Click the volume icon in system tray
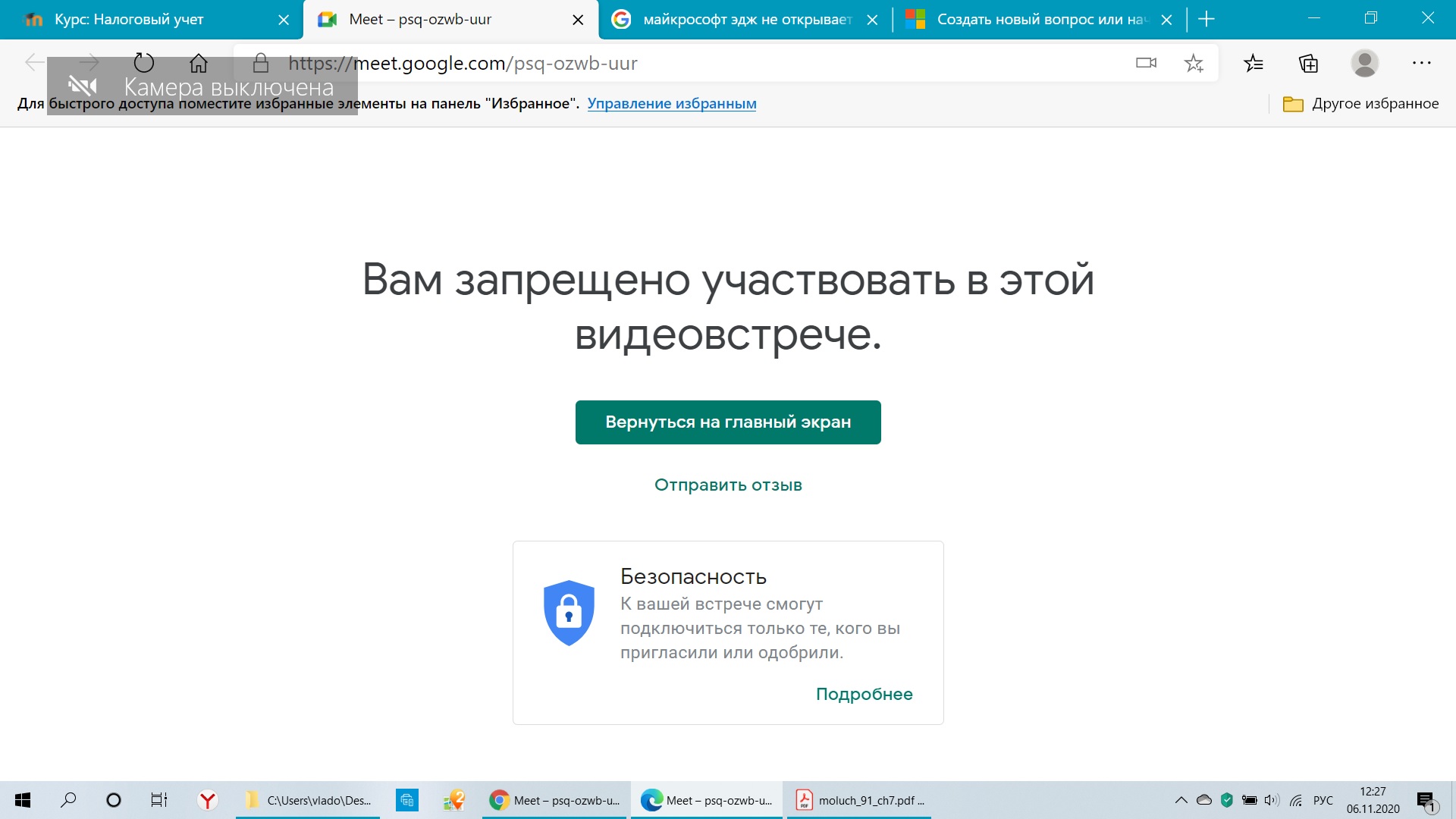The image size is (1456, 819). [1272, 800]
